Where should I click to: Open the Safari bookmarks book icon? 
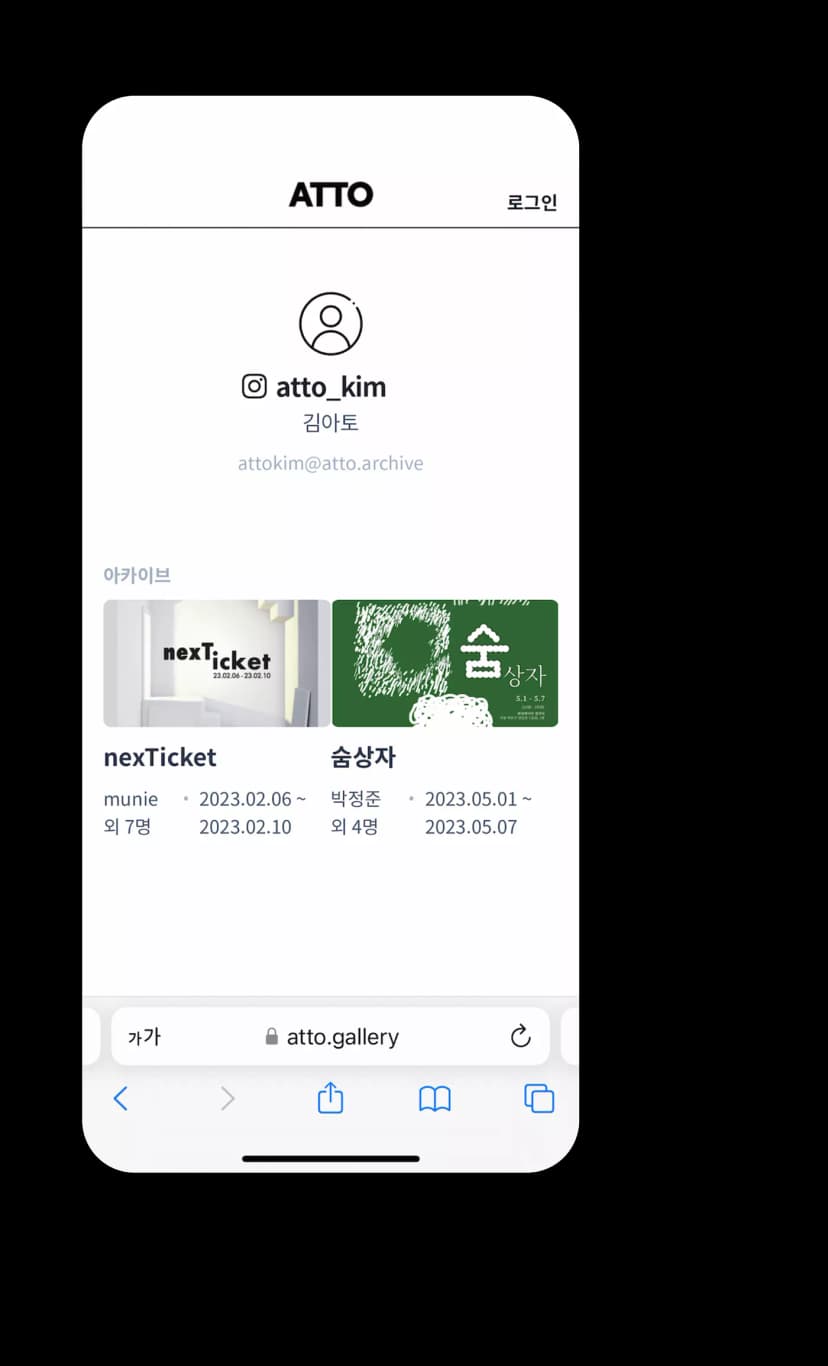[435, 1100]
